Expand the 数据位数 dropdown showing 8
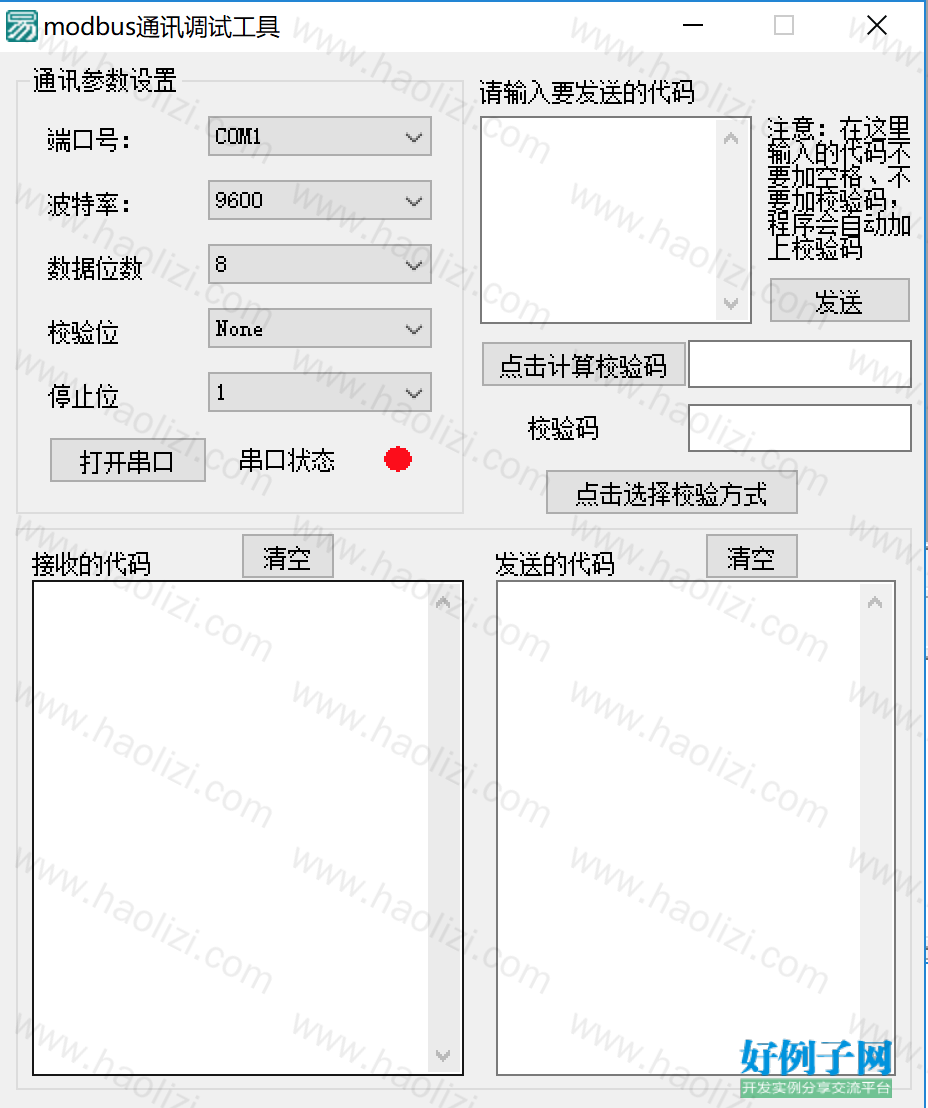The image size is (928, 1108). click(x=319, y=265)
